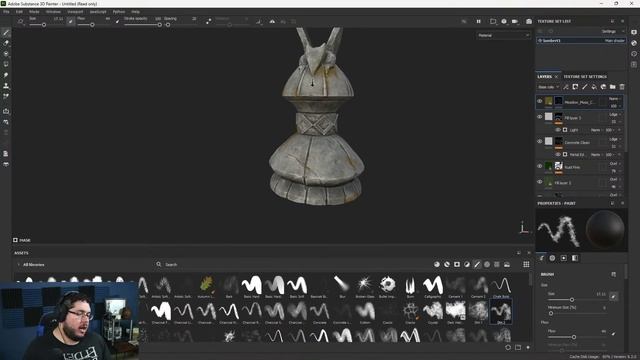Open the Window menu
The width and height of the screenshot is (640, 360).
53,12
